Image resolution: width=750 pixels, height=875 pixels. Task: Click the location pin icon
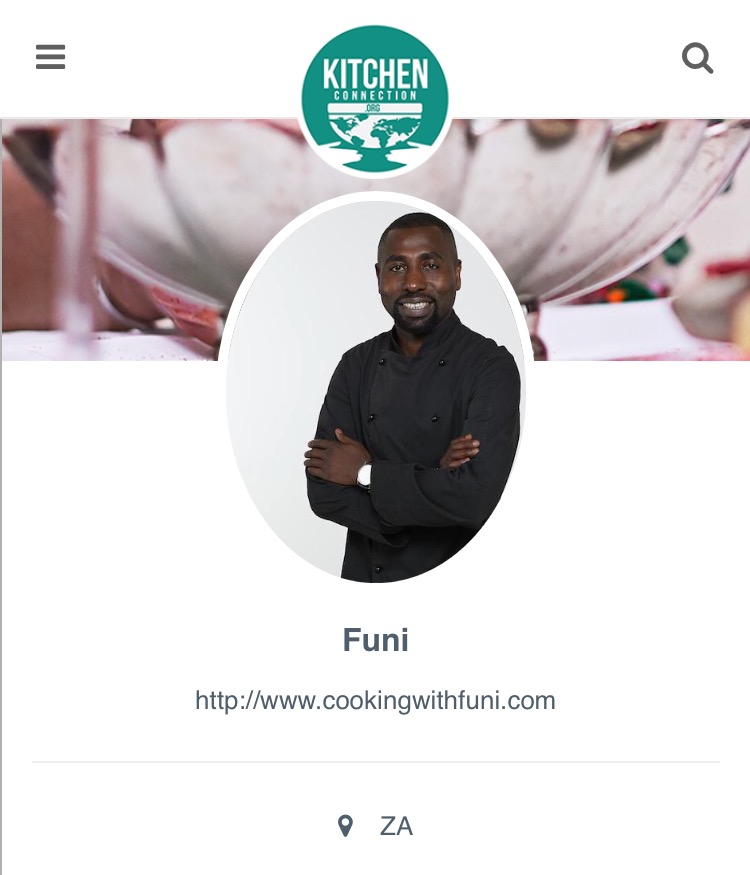tap(345, 826)
